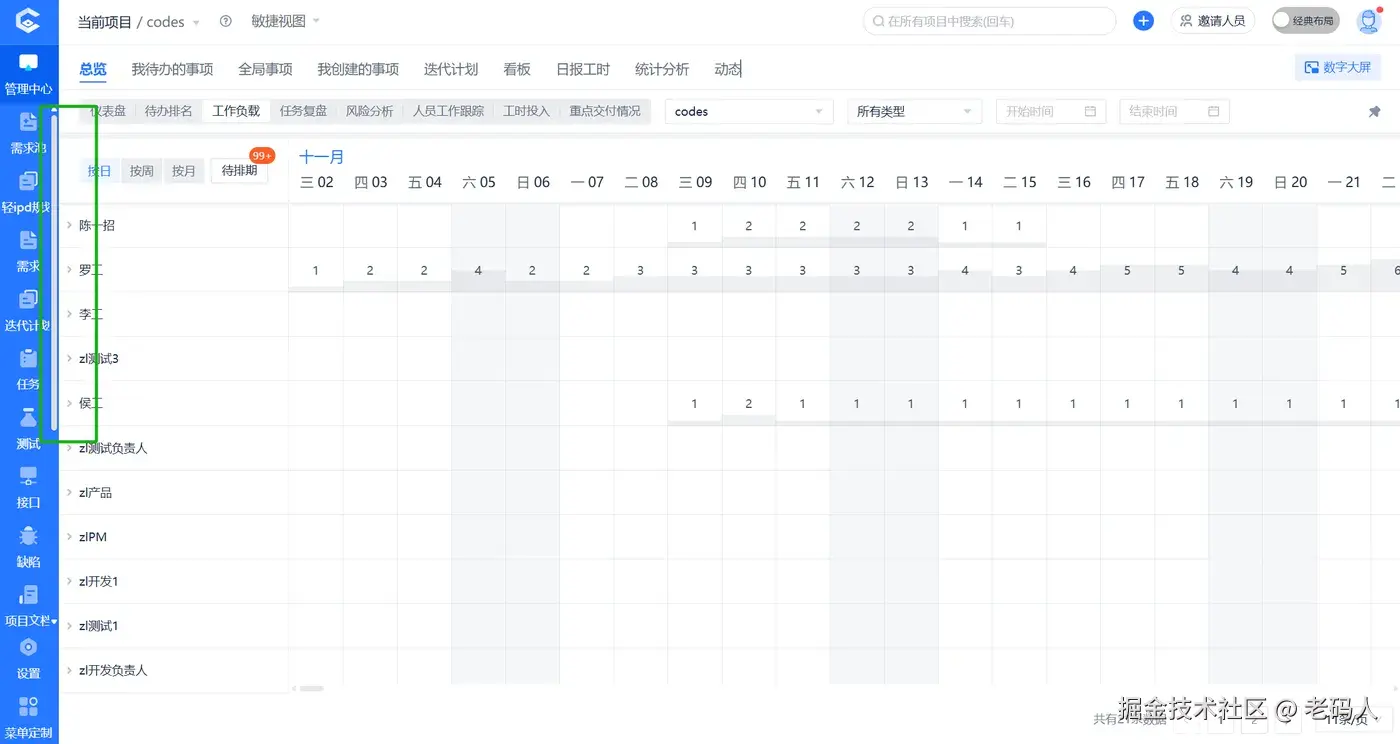Image resolution: width=1400 pixels, height=744 pixels.
Task: Expand the zl产品 row
Action: pyautogui.click(x=69, y=492)
